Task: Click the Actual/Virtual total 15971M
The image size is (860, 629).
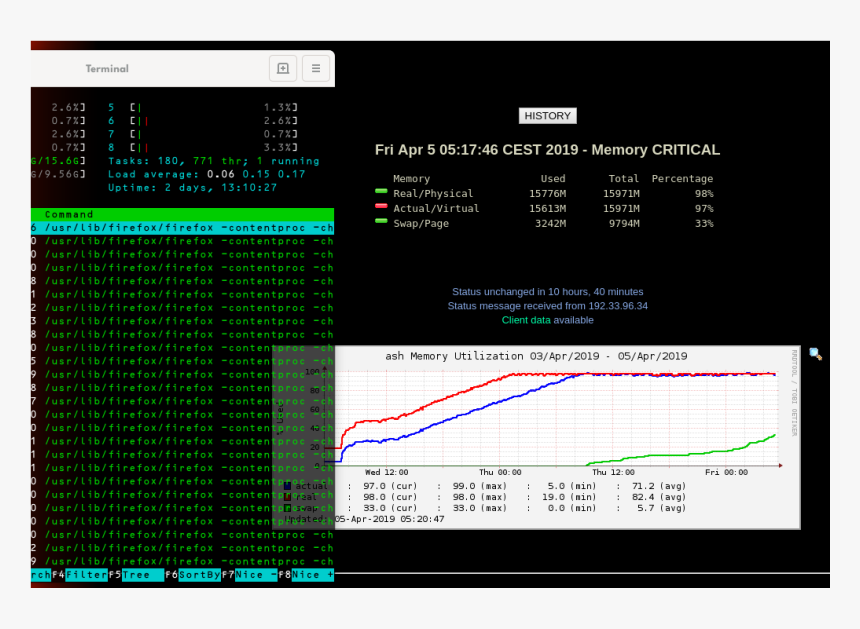Action: point(621,208)
